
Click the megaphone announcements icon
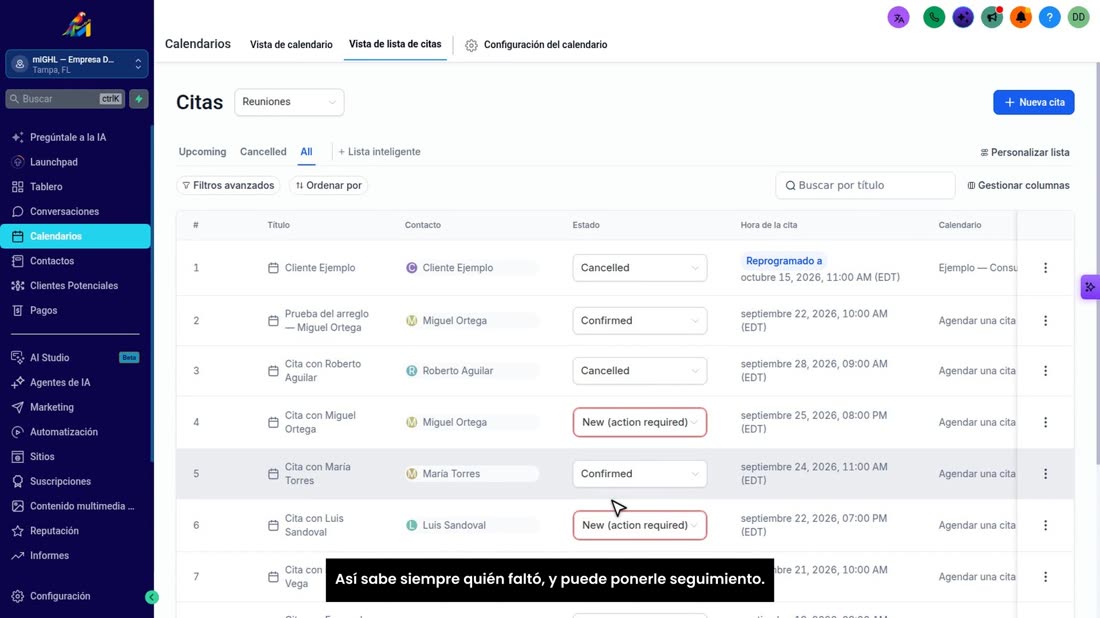coord(992,18)
